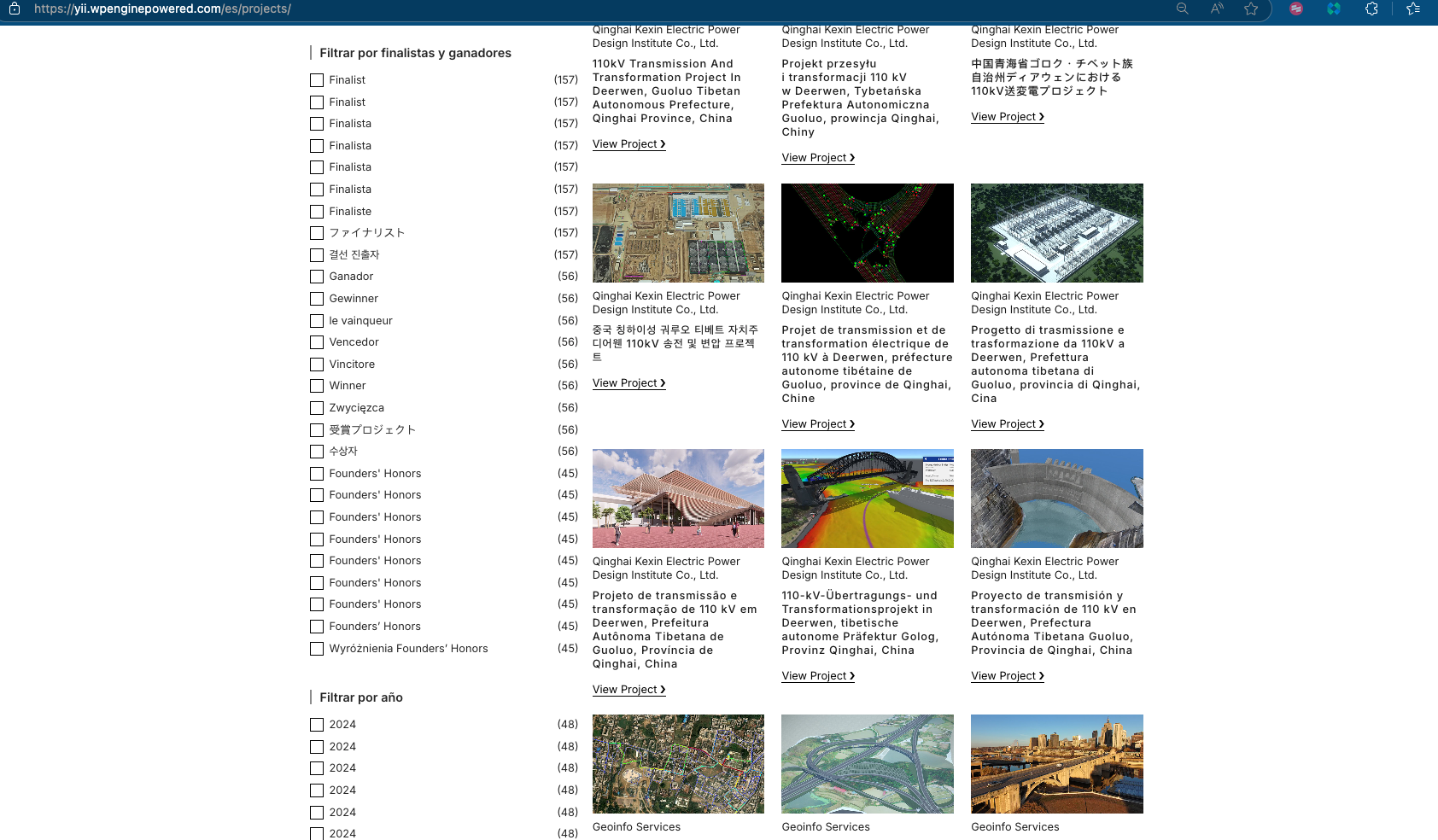1438x840 pixels.
Task: Open the red round extension icon
Action: 1296,9
